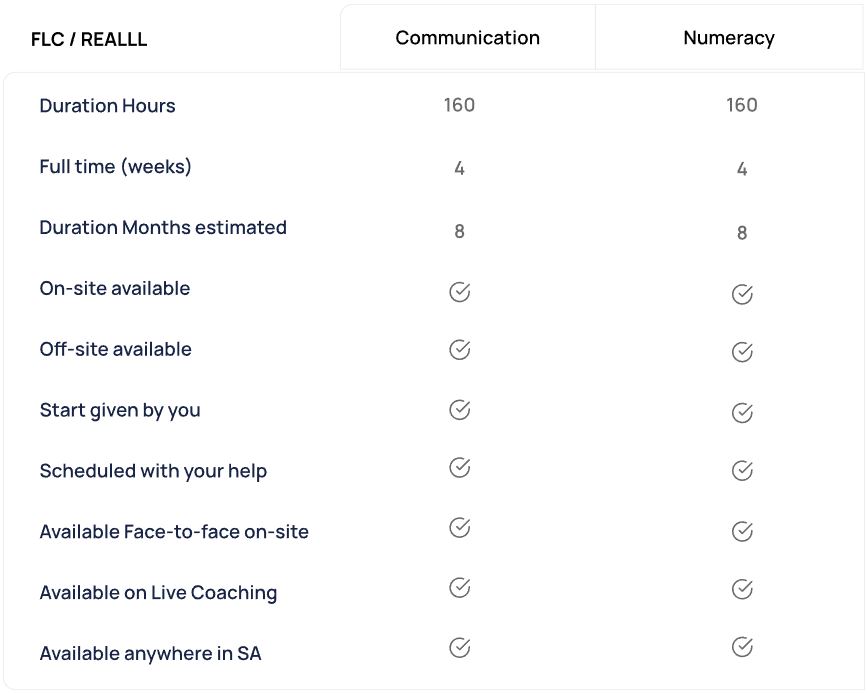Click the Communication column tab

pyautogui.click(x=467, y=39)
